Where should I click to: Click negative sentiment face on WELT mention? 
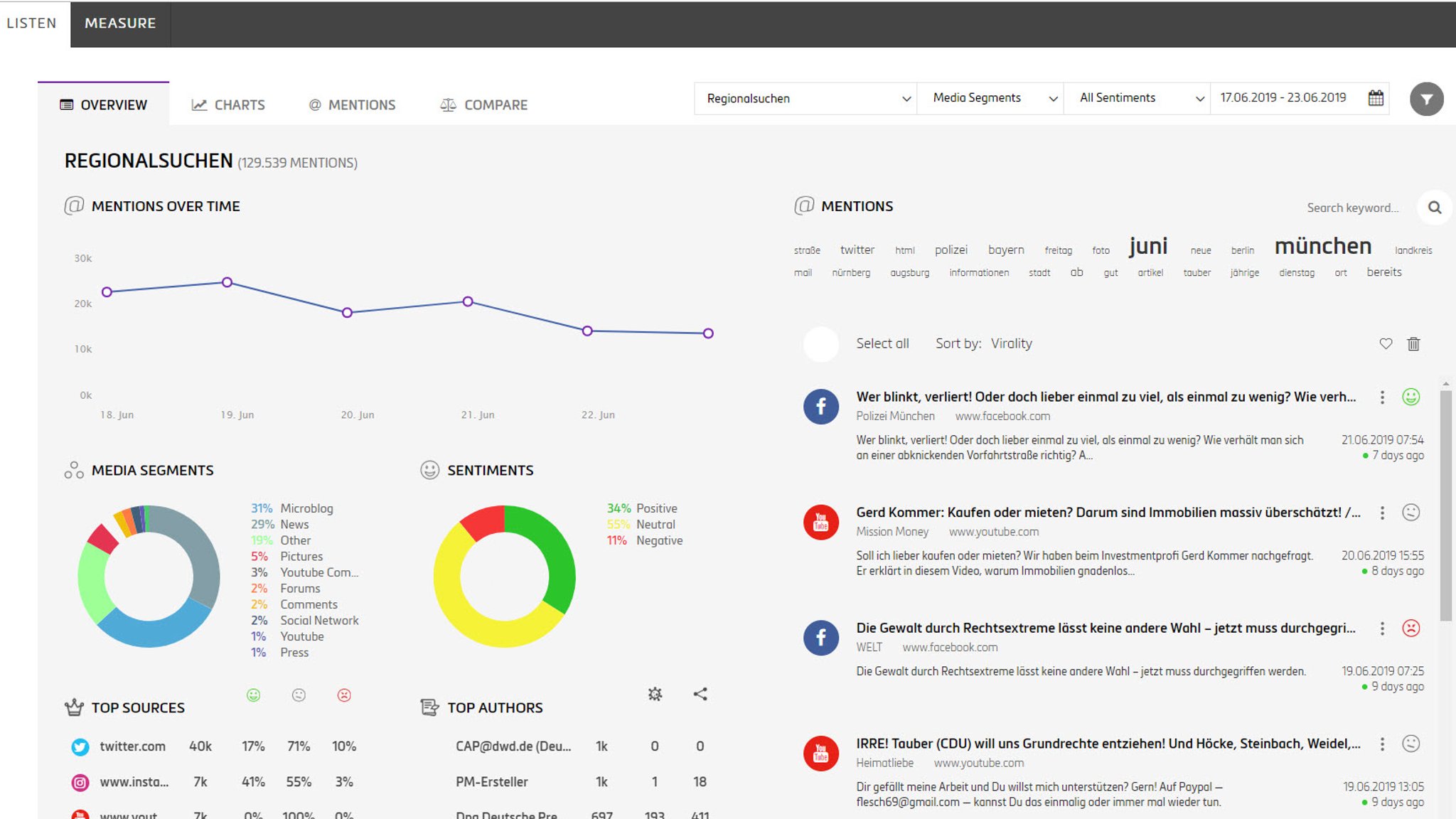(x=1410, y=628)
